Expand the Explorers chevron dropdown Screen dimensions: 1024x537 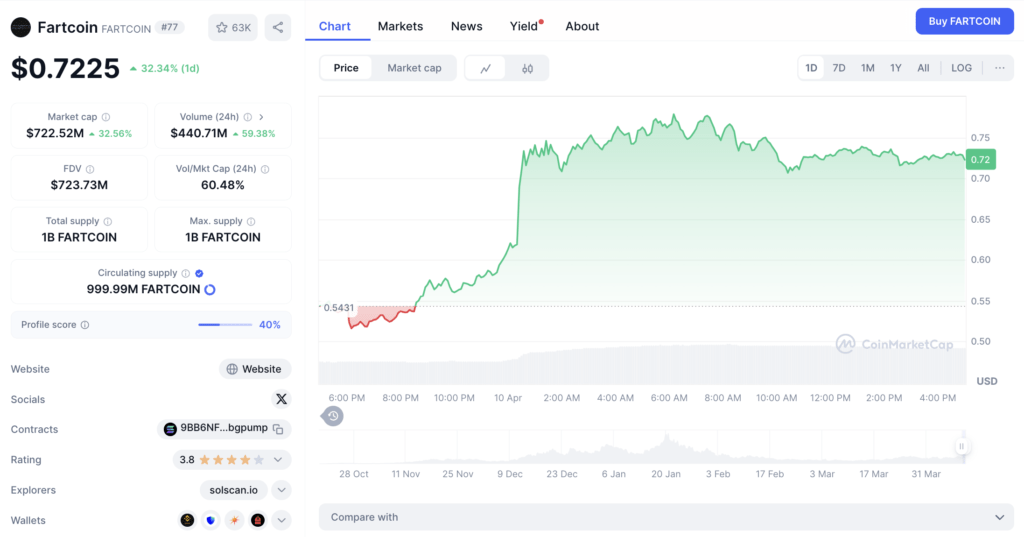point(281,490)
